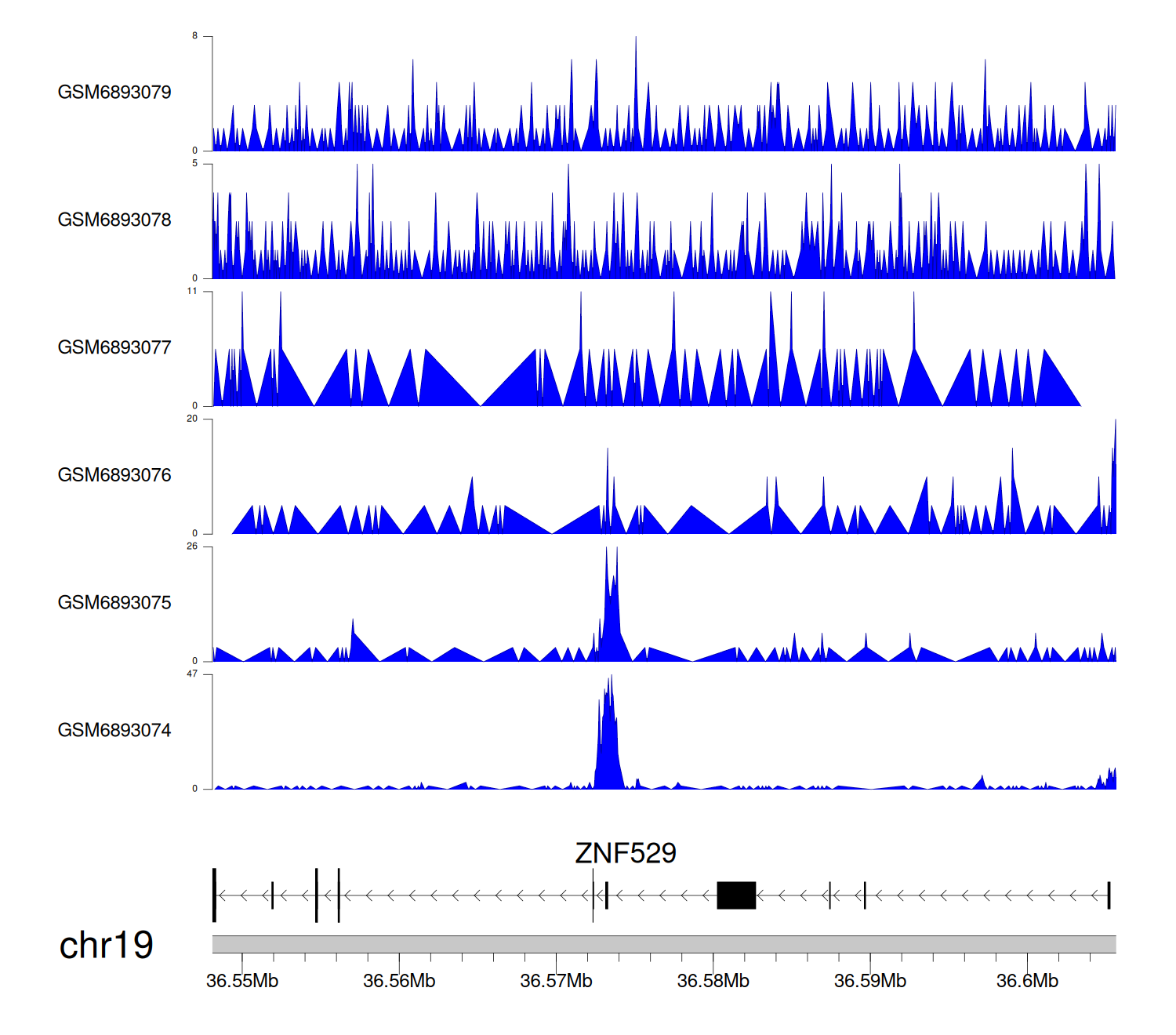Click the GSM6893075 track label
This screenshot has height=1035, width=1176.
(x=114, y=603)
